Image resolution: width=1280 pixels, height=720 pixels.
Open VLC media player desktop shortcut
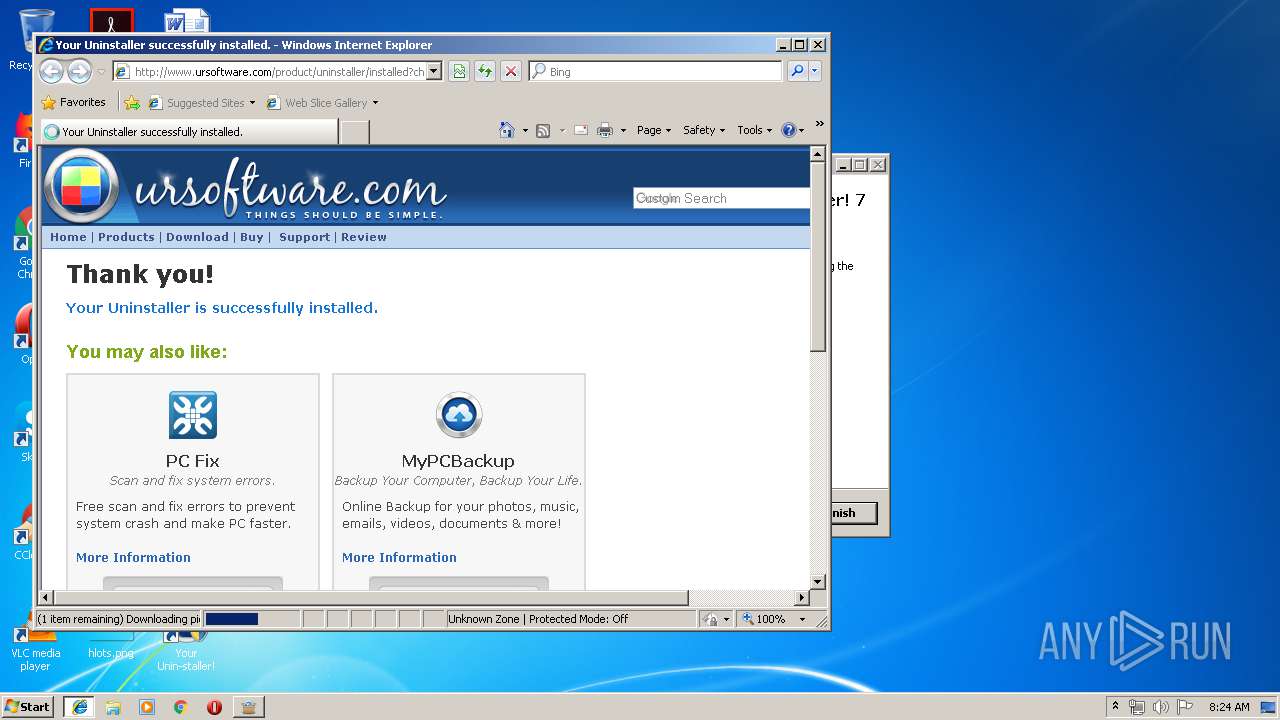(35, 648)
